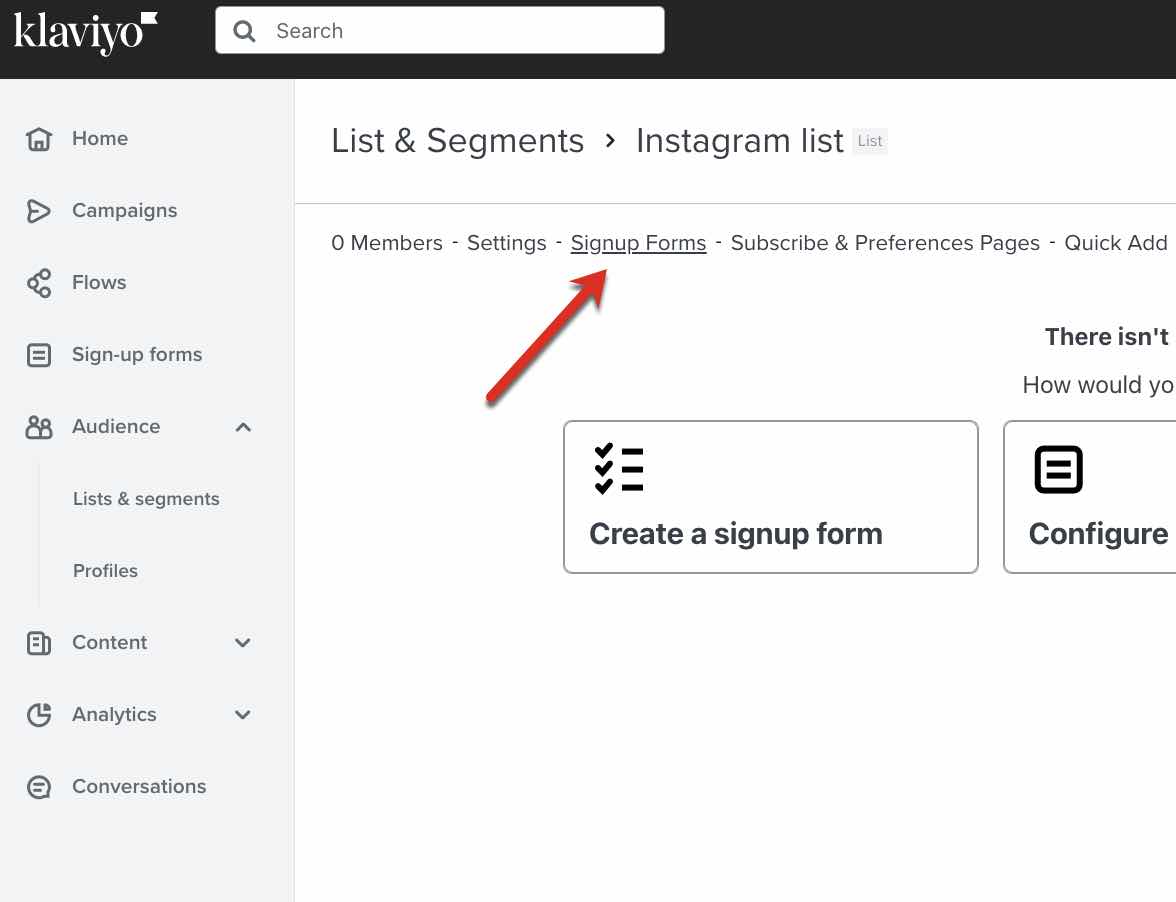Image resolution: width=1176 pixels, height=902 pixels.
Task: Select Signup Forms in the list navigation
Action: 638,243
